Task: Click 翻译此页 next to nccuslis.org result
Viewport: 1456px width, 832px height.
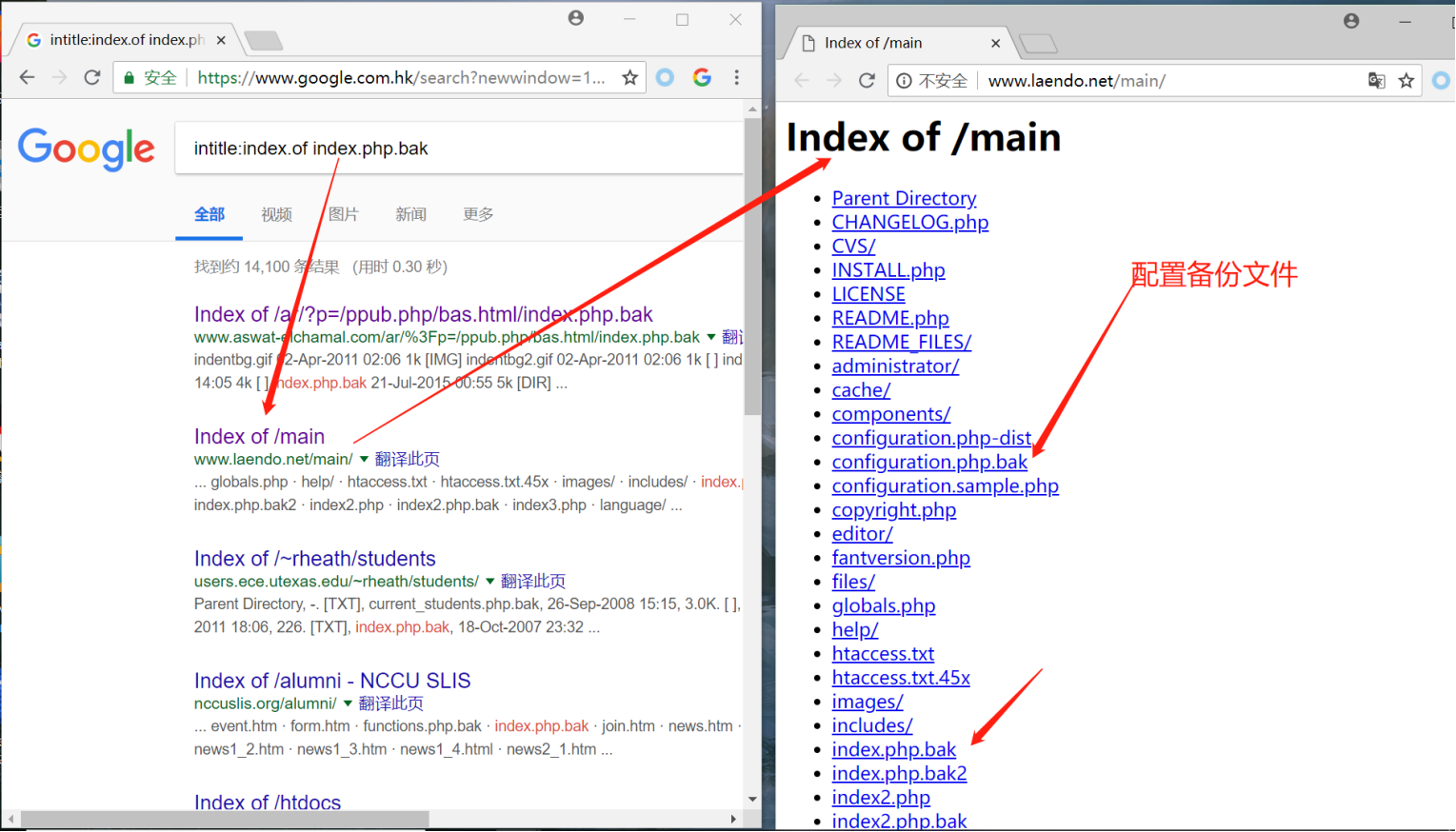Action: [390, 703]
